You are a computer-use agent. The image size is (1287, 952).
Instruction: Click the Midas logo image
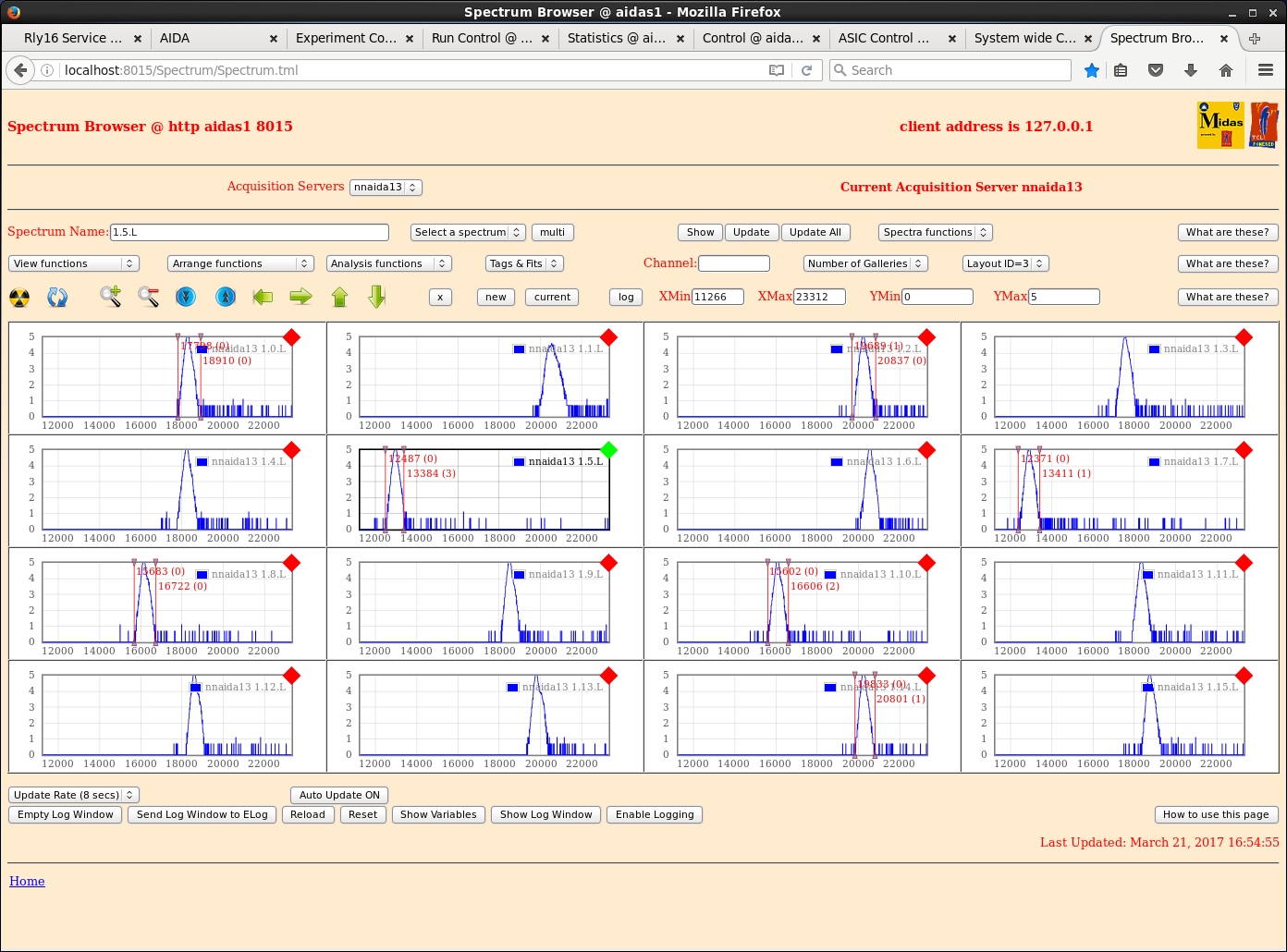[1220, 125]
